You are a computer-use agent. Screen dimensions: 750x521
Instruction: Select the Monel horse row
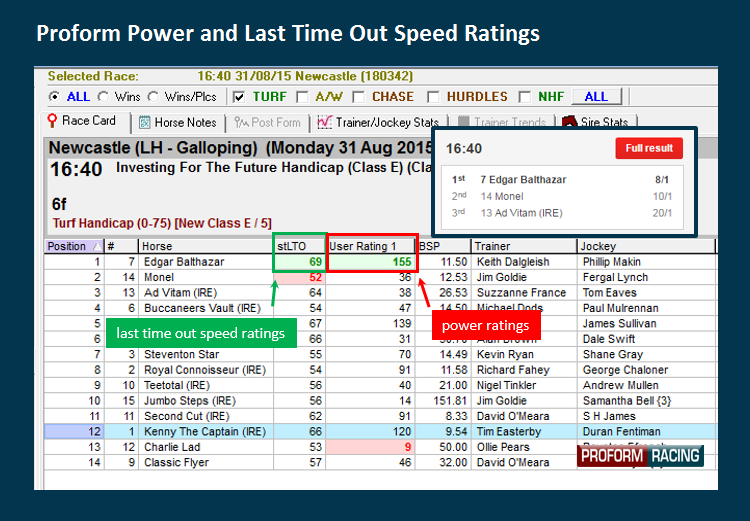pos(380,277)
